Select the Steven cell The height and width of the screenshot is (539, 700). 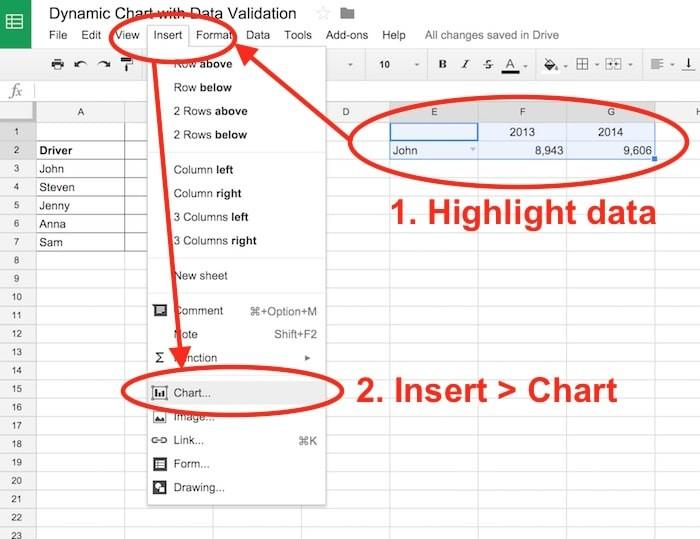tap(80, 187)
